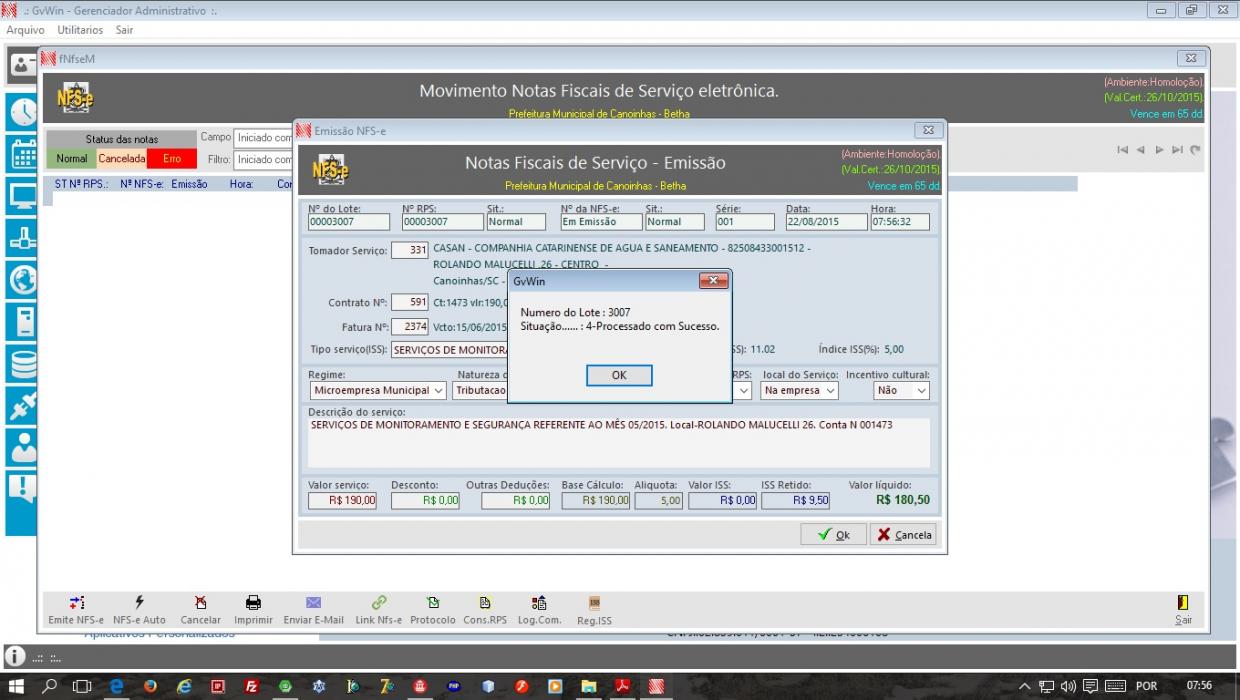
Task: Go to first record navigation arrow
Action: pos(1123,150)
